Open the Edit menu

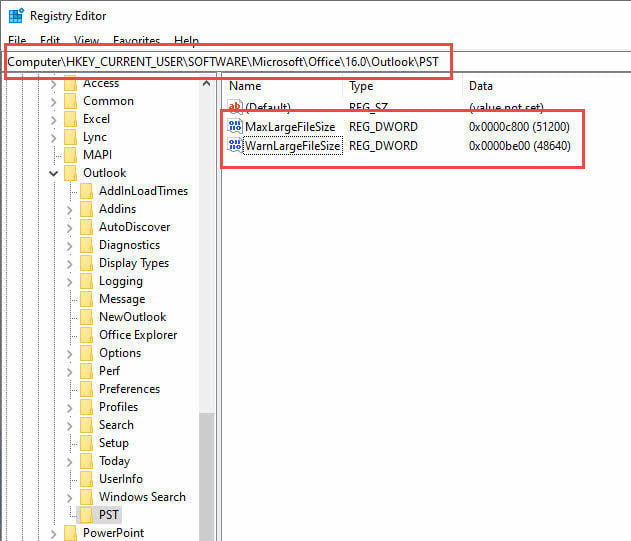pyautogui.click(x=50, y=40)
